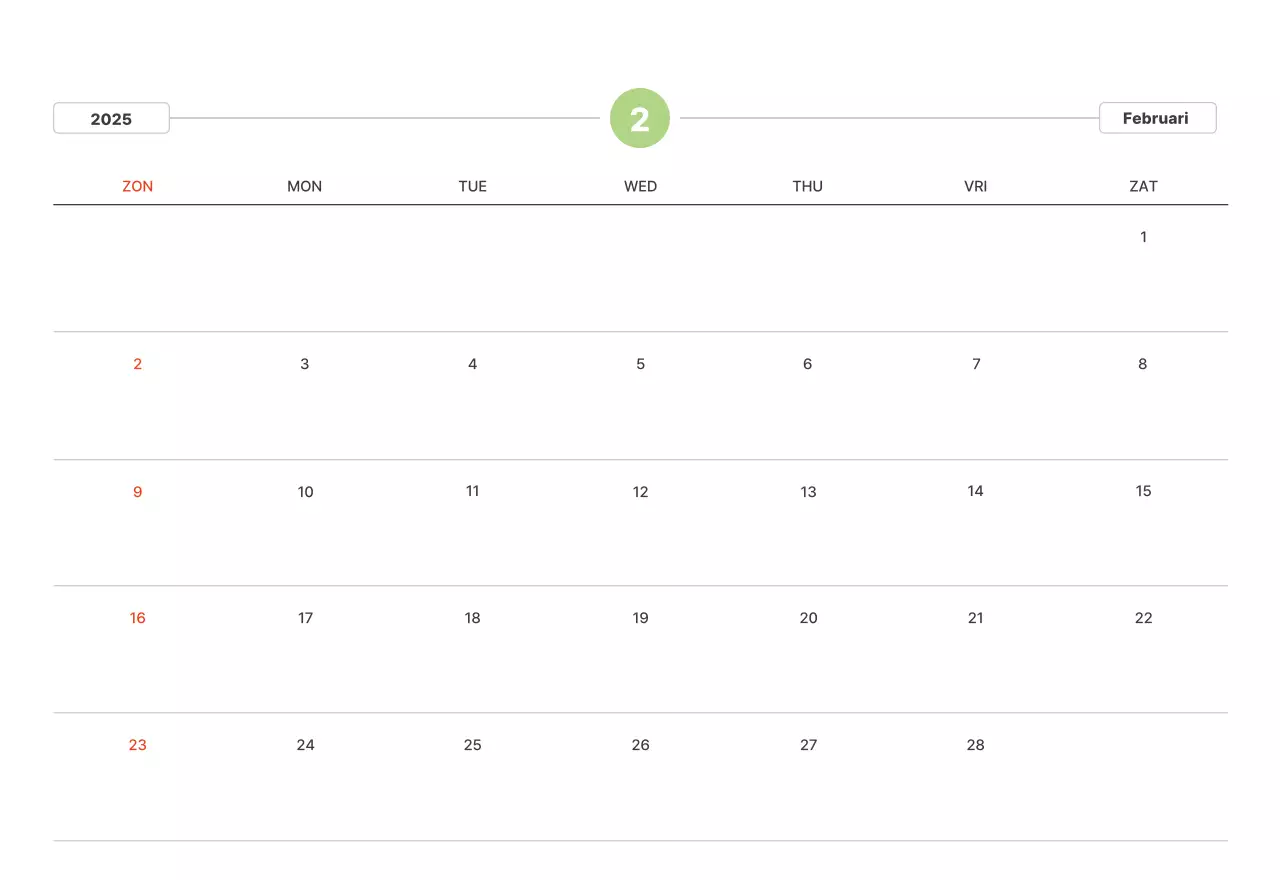The height and width of the screenshot is (880, 1280).
Task: Click date 12 on the calendar
Action: pos(640,492)
